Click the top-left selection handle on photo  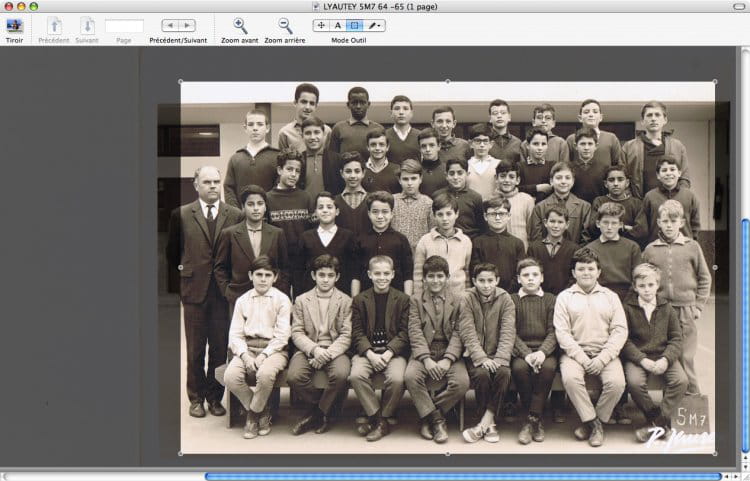(180, 82)
